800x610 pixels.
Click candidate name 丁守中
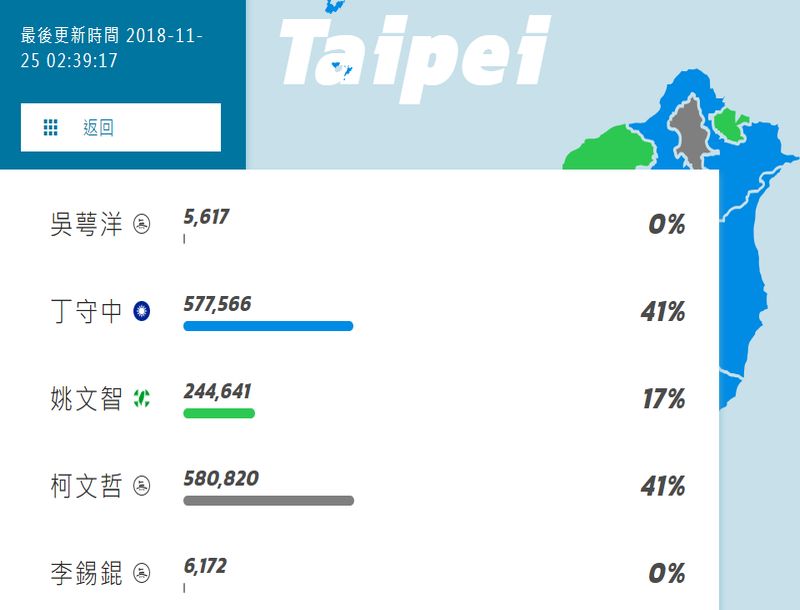86,311
